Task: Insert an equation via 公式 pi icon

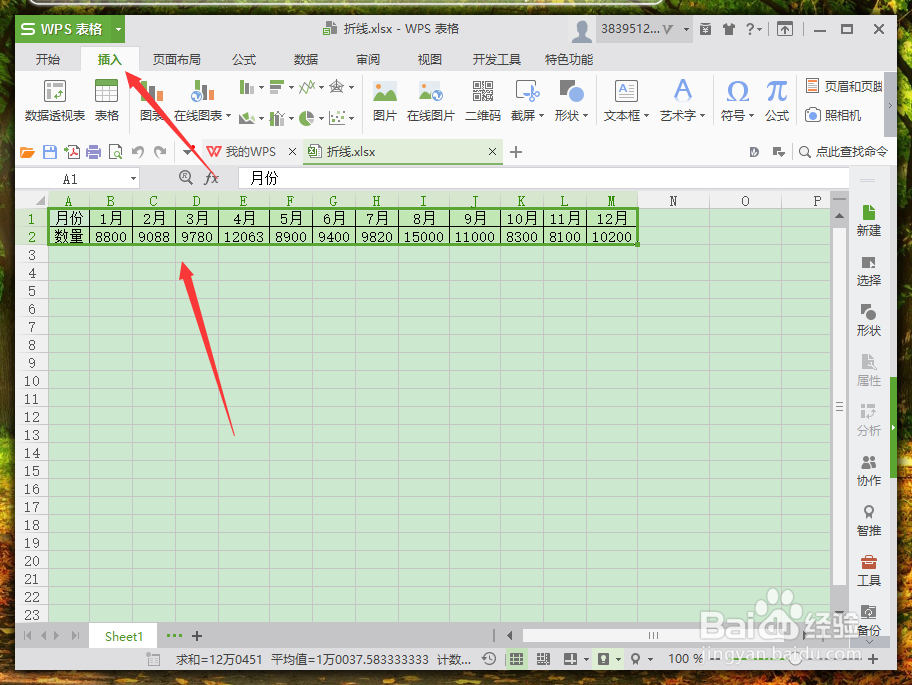Action: coord(777,101)
